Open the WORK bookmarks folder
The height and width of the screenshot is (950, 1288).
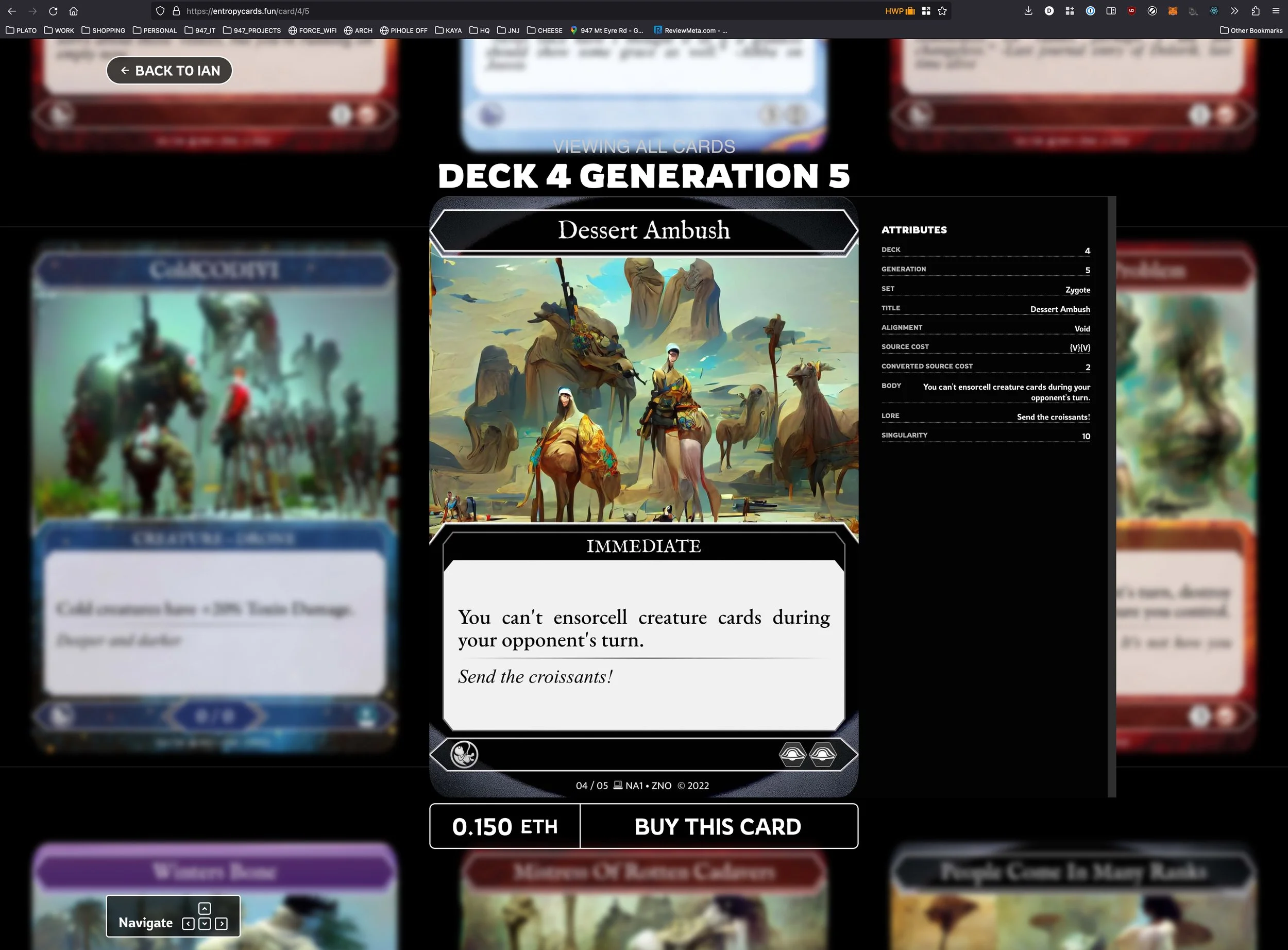click(x=59, y=30)
